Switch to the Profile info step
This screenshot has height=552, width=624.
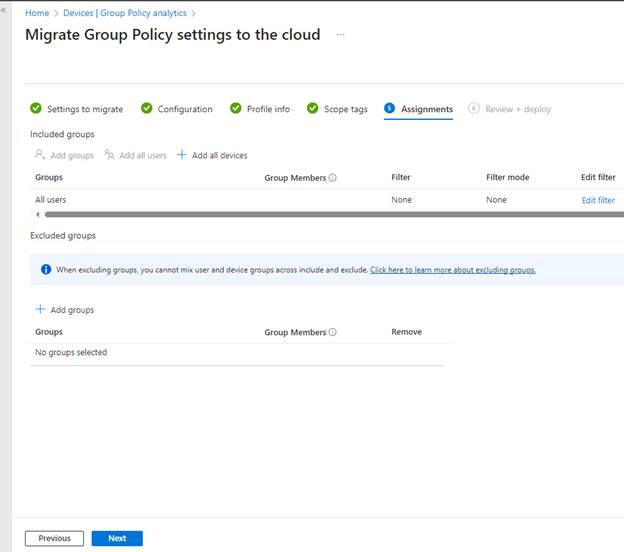[x=268, y=109]
